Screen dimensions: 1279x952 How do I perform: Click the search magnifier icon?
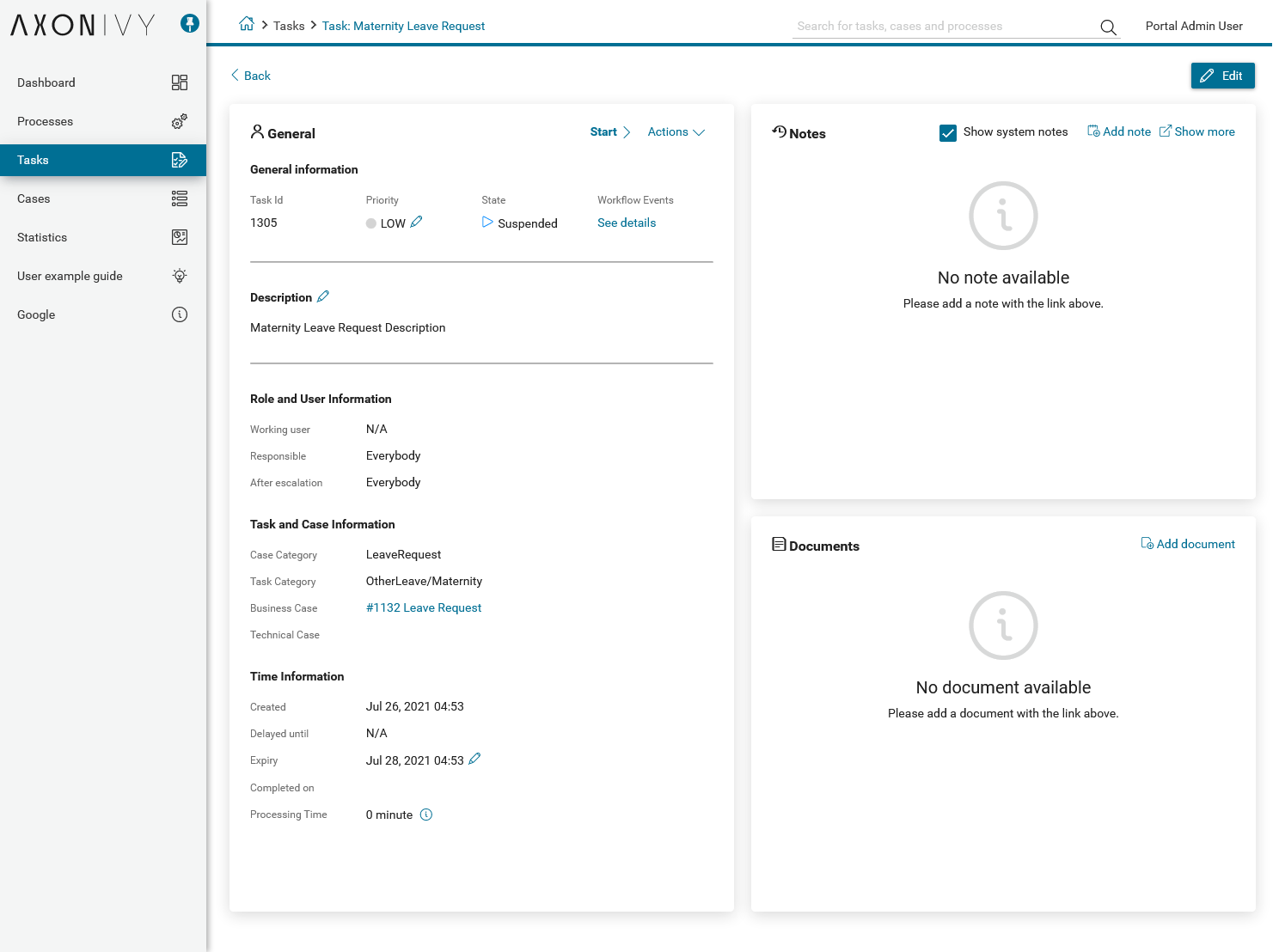click(1108, 27)
